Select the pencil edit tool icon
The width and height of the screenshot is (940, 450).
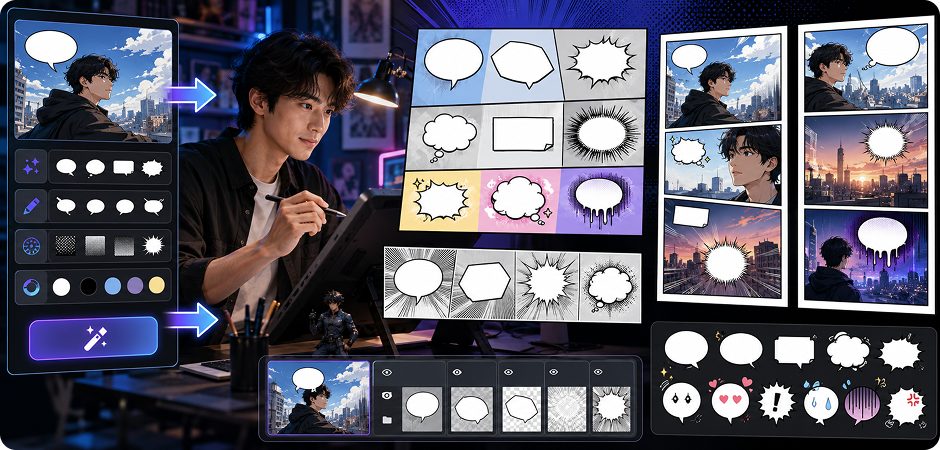30,206
